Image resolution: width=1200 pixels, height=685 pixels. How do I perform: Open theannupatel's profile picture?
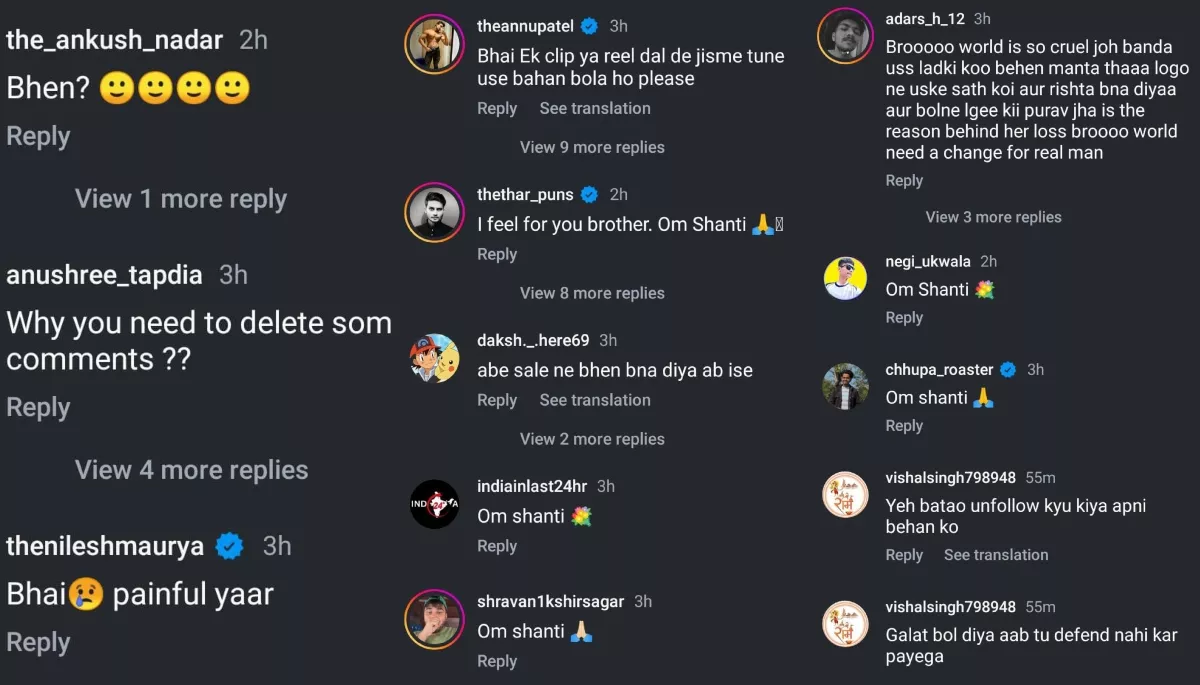coord(432,45)
